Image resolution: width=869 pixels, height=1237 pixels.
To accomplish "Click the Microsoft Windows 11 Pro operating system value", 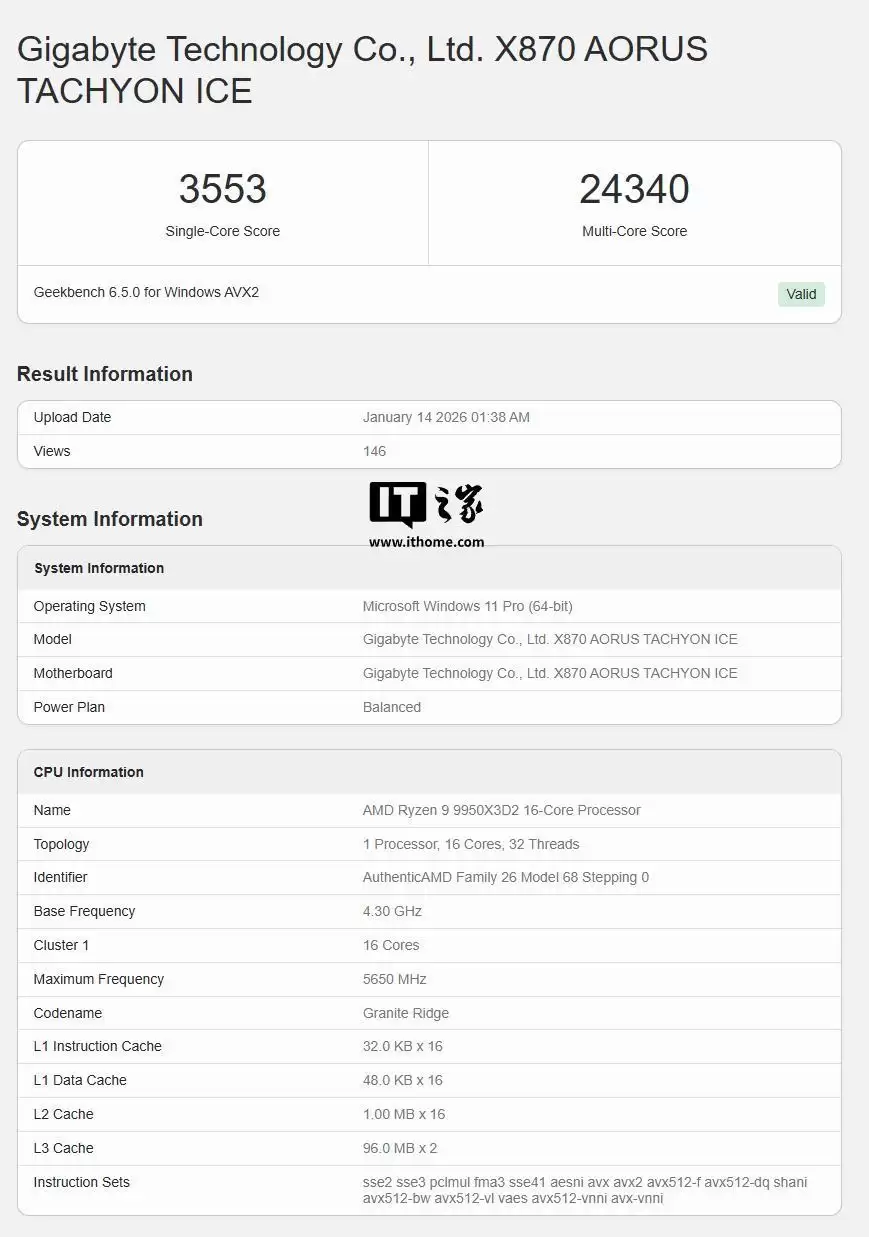I will click(x=467, y=606).
